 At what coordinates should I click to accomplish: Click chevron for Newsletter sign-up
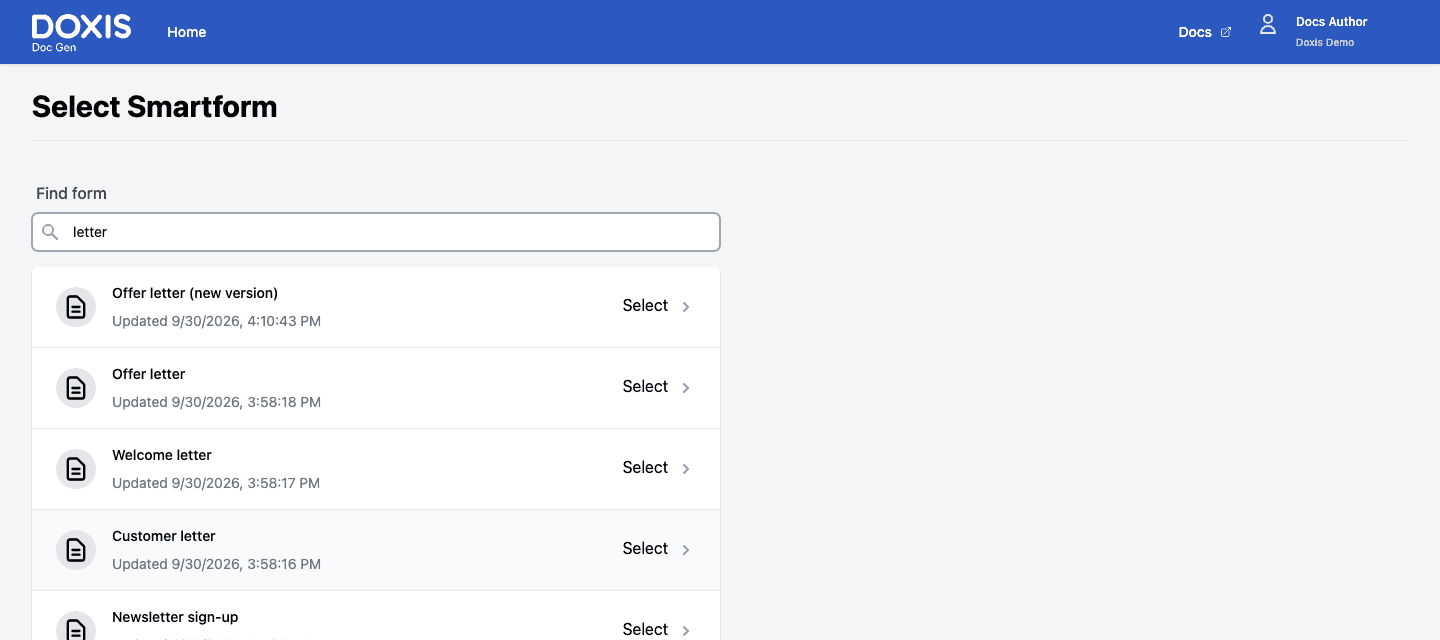(x=686, y=630)
